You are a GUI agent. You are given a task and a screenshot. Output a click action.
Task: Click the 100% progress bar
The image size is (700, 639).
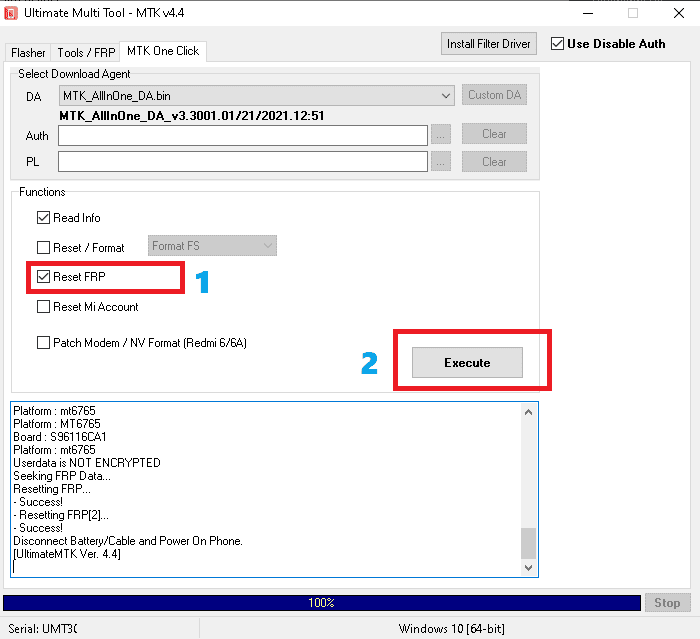[x=322, y=603]
